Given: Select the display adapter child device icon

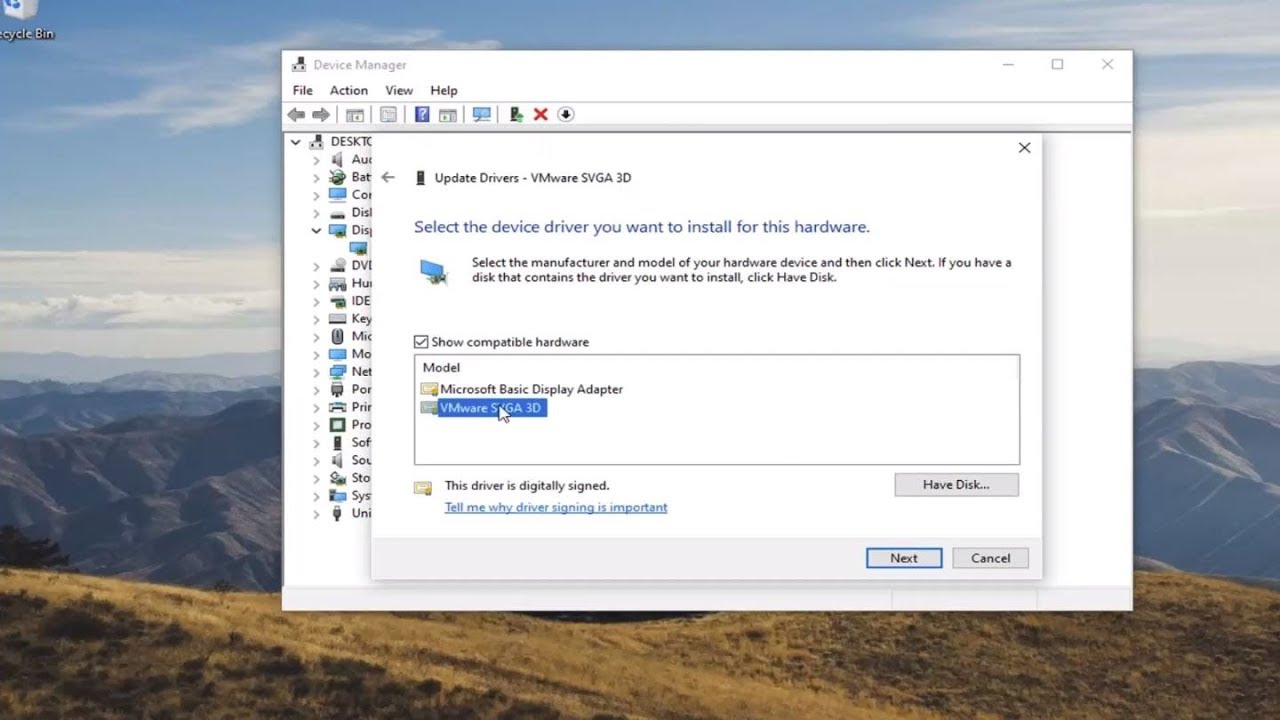Looking at the screenshot, I should 358,247.
